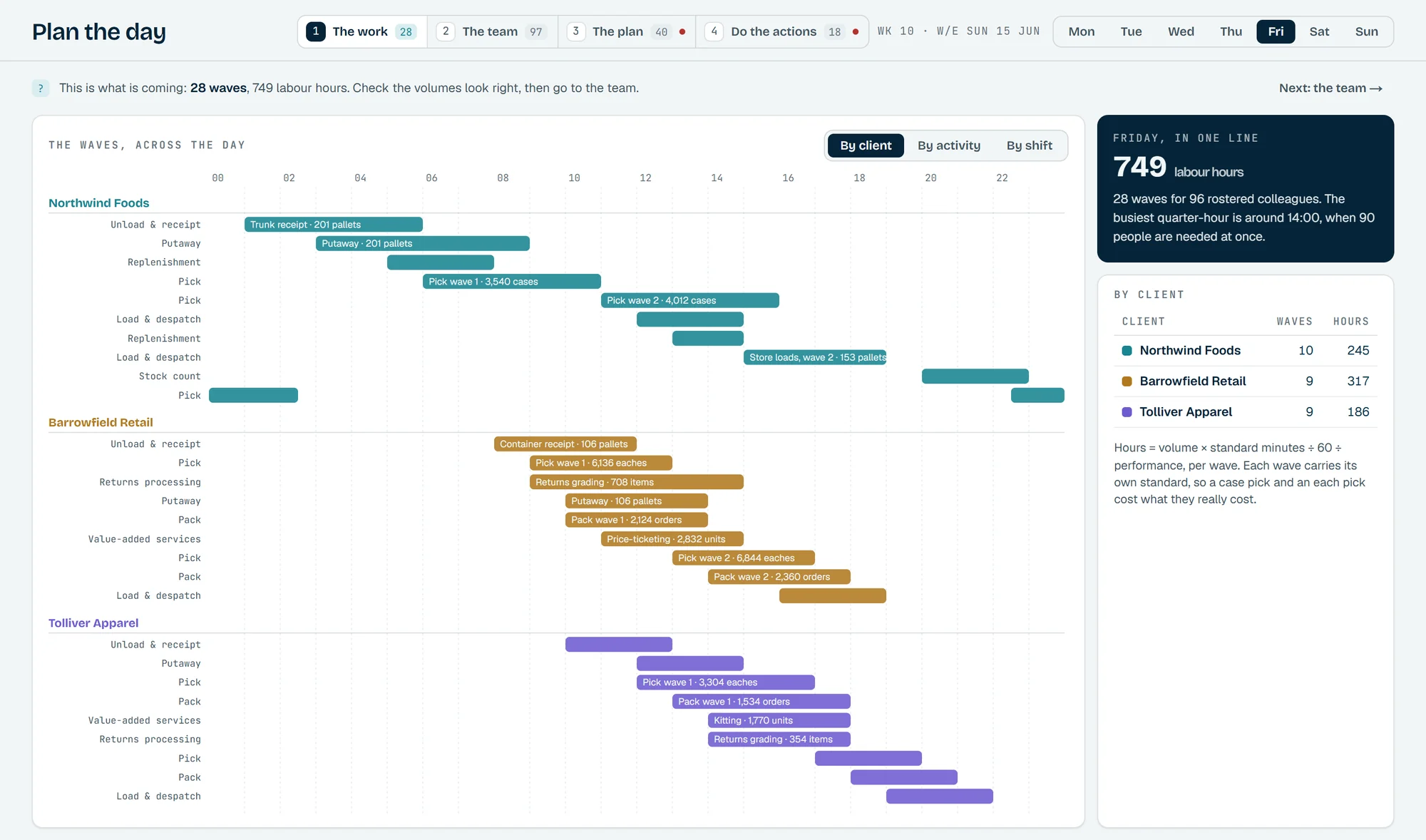This screenshot has height=840, width=1426.
Task: Select the Putaway 201 pallets bar
Action: coord(423,243)
